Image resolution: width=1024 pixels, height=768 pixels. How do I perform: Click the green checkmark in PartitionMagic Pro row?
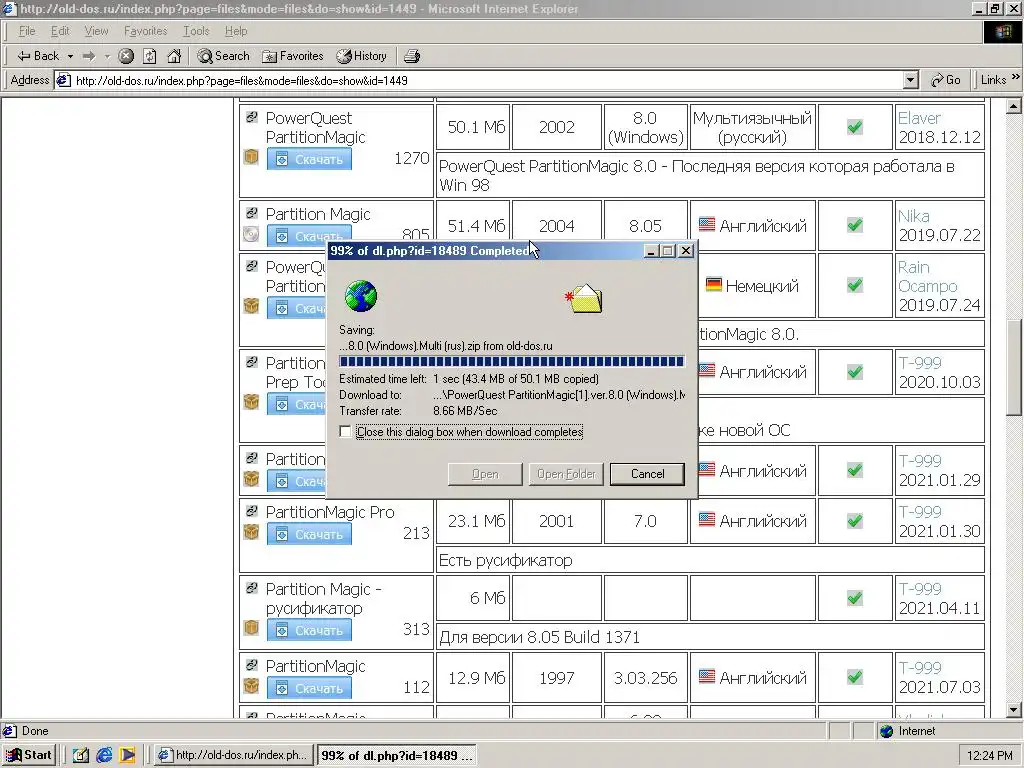click(x=854, y=520)
